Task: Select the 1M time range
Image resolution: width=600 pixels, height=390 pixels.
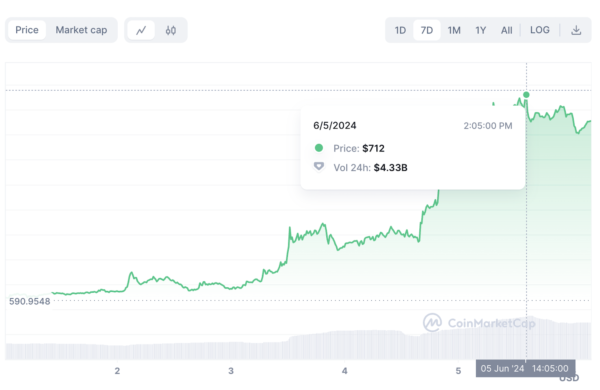Action: pyautogui.click(x=454, y=30)
